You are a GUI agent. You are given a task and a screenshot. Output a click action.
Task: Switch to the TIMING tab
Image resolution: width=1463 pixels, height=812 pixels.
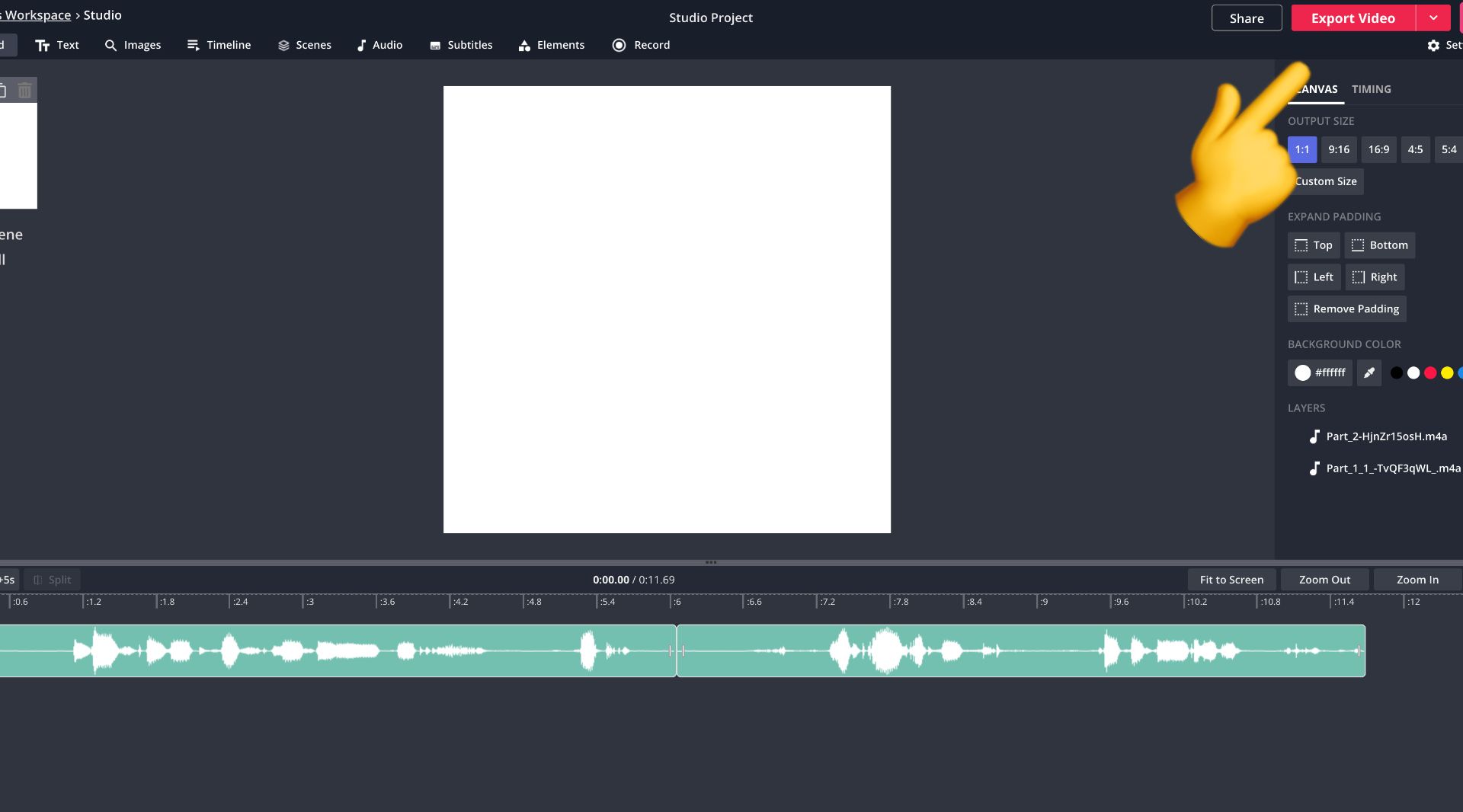tap(1371, 89)
